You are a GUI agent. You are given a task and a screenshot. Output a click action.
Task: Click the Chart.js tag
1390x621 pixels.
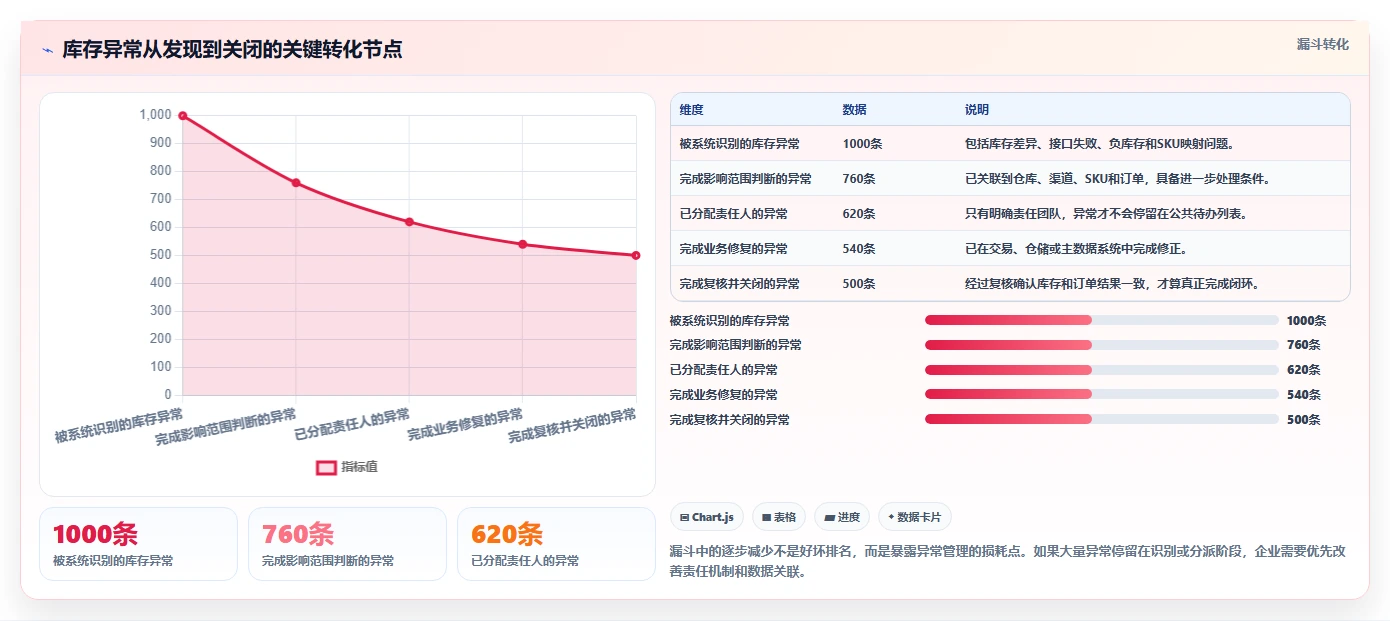707,517
